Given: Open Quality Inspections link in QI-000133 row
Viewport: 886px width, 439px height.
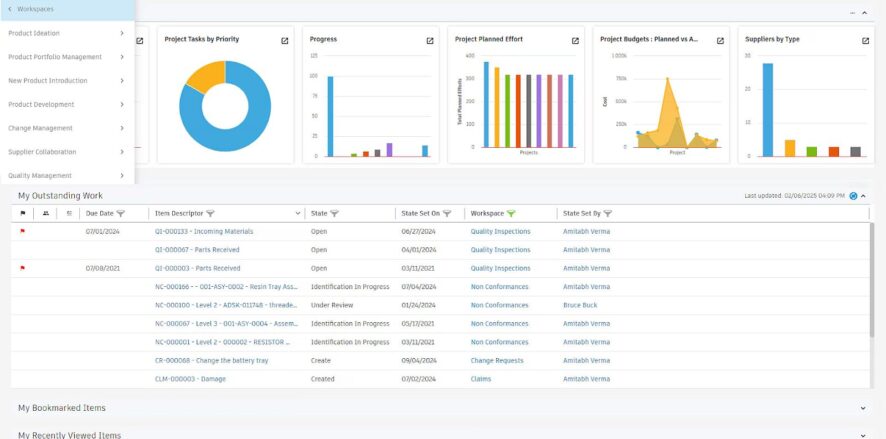Looking at the screenshot, I should [x=500, y=232].
